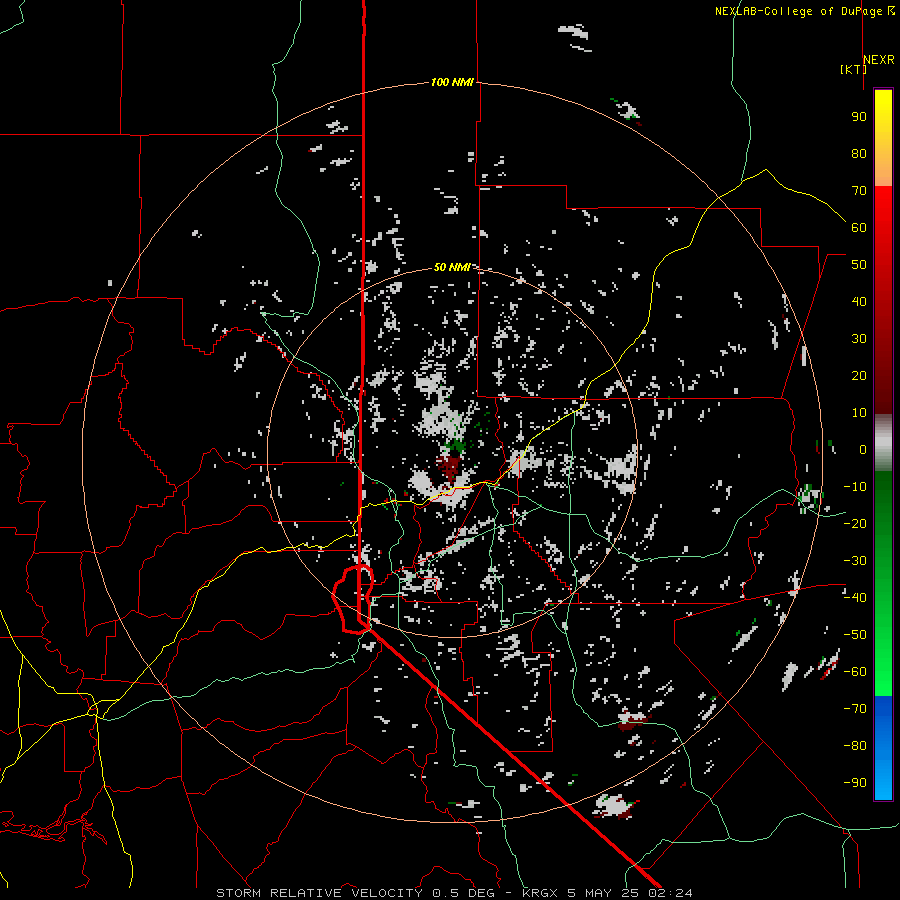The image size is (900, 900).
Task: Click the -80 value on velocity scale
Action: coord(855,746)
